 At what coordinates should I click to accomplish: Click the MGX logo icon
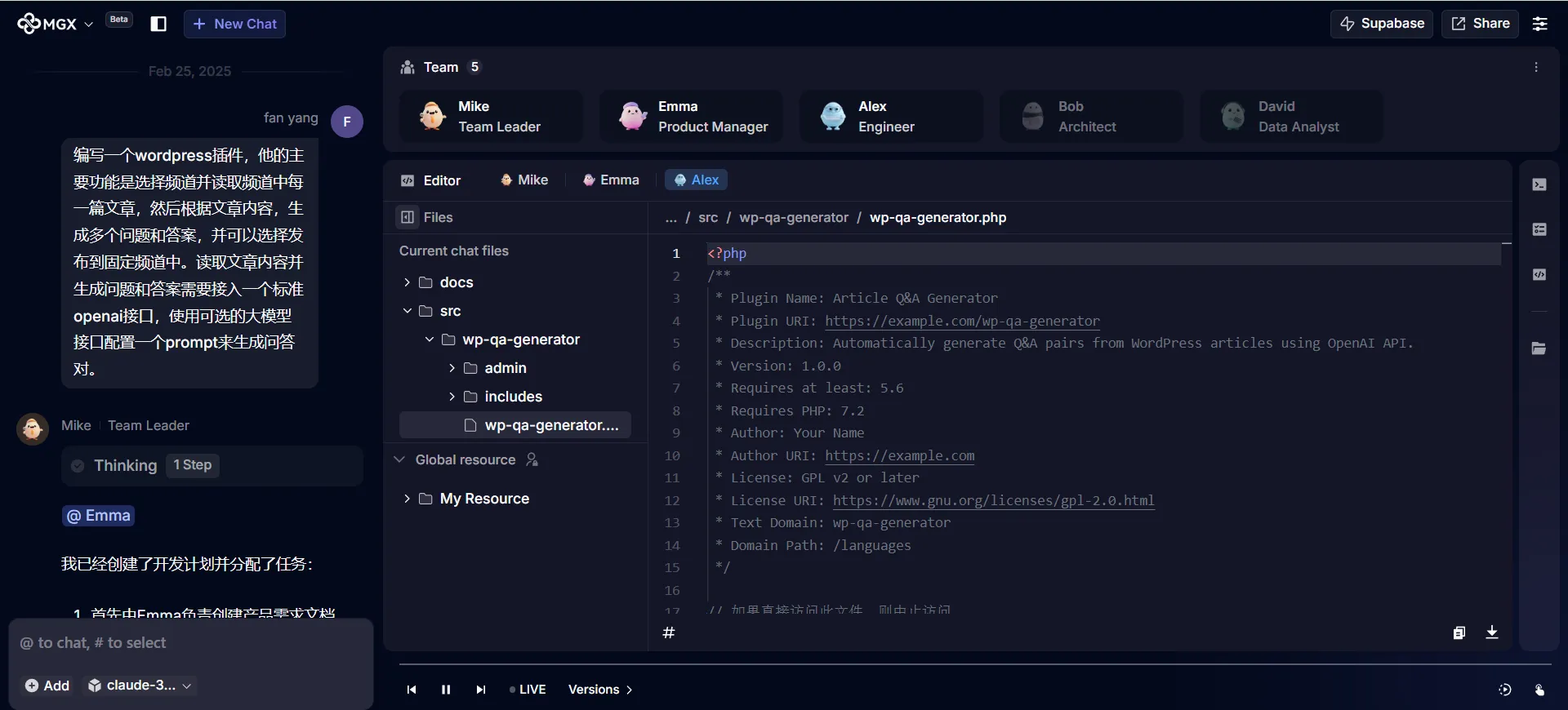coord(29,24)
